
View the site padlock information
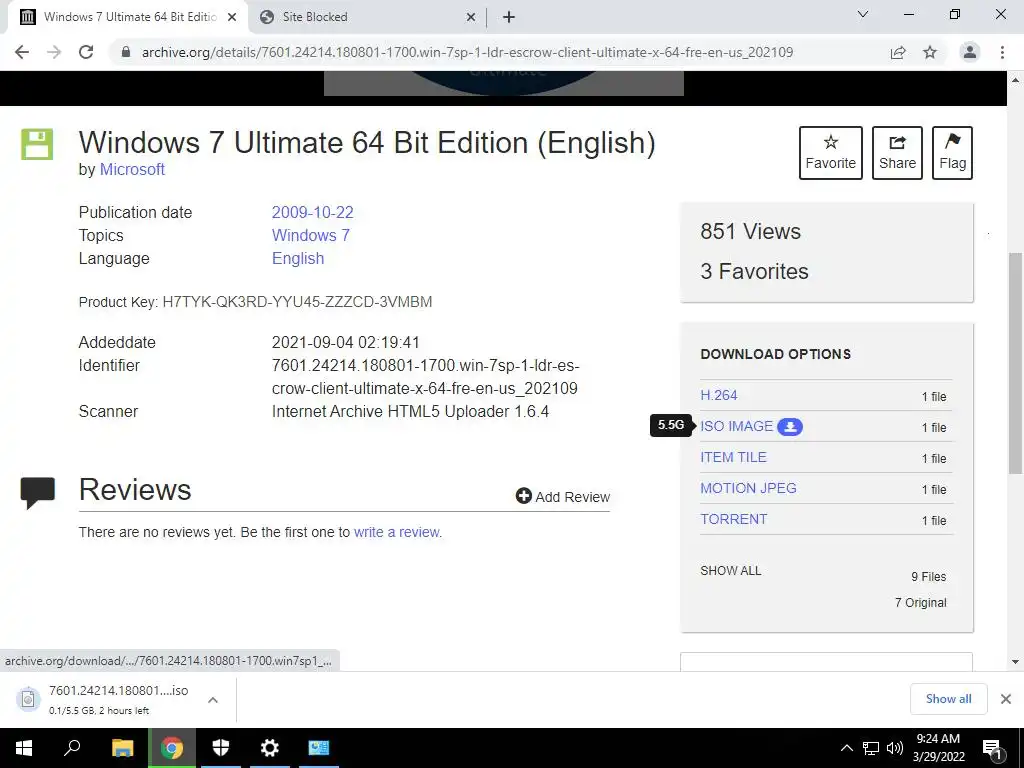coord(126,52)
